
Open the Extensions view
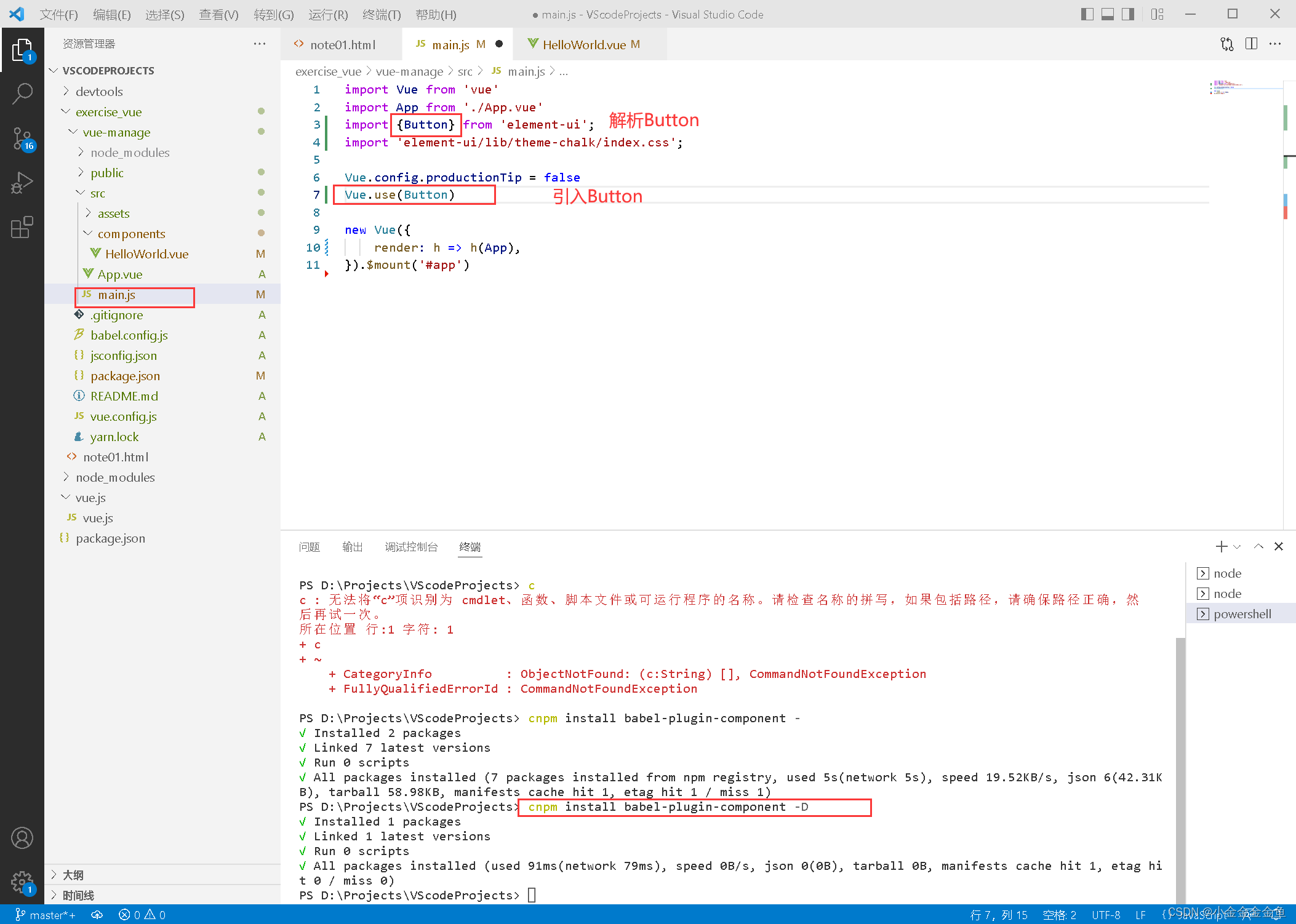click(22, 227)
